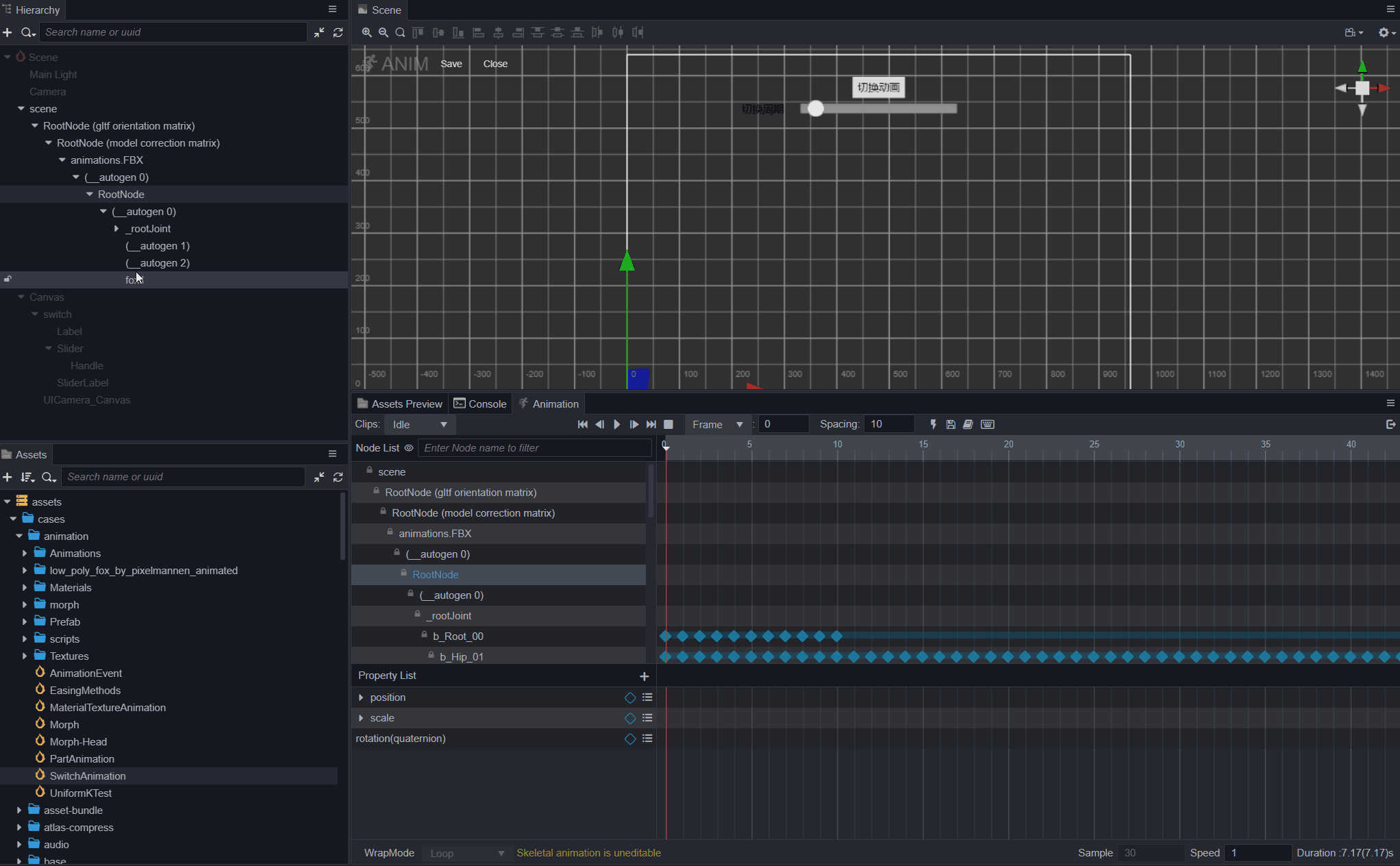
Task: Click the zoom out icon in Scene toolbar
Action: pyautogui.click(x=384, y=32)
